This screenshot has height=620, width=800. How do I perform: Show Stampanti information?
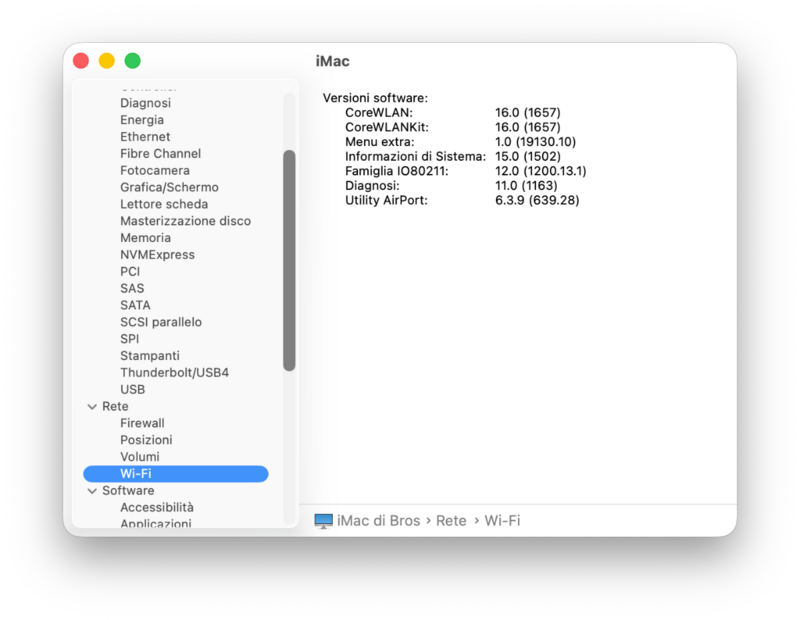pos(149,356)
